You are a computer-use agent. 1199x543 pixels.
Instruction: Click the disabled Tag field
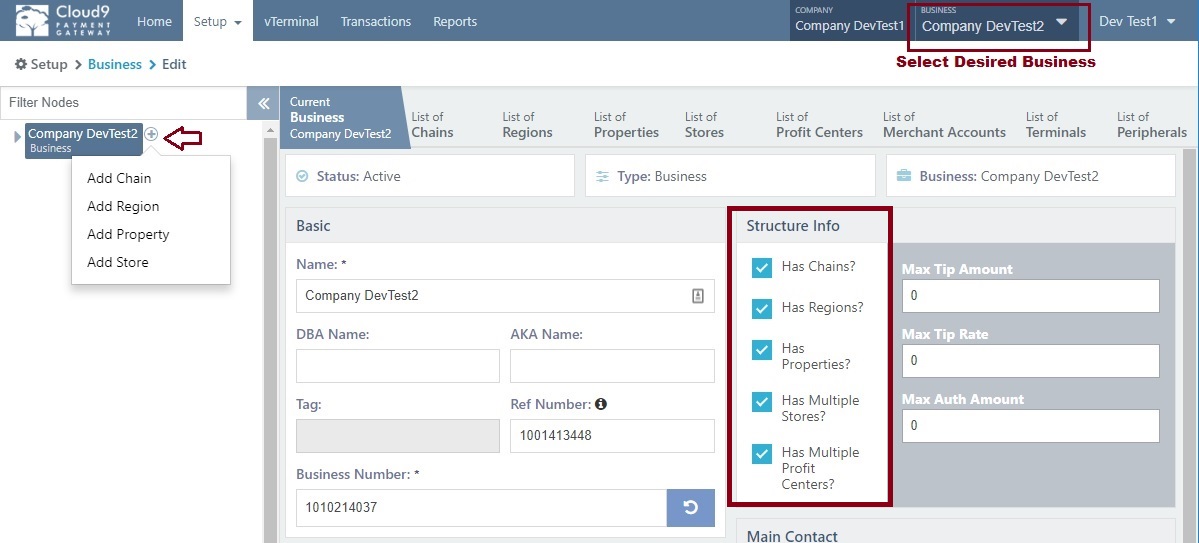398,436
